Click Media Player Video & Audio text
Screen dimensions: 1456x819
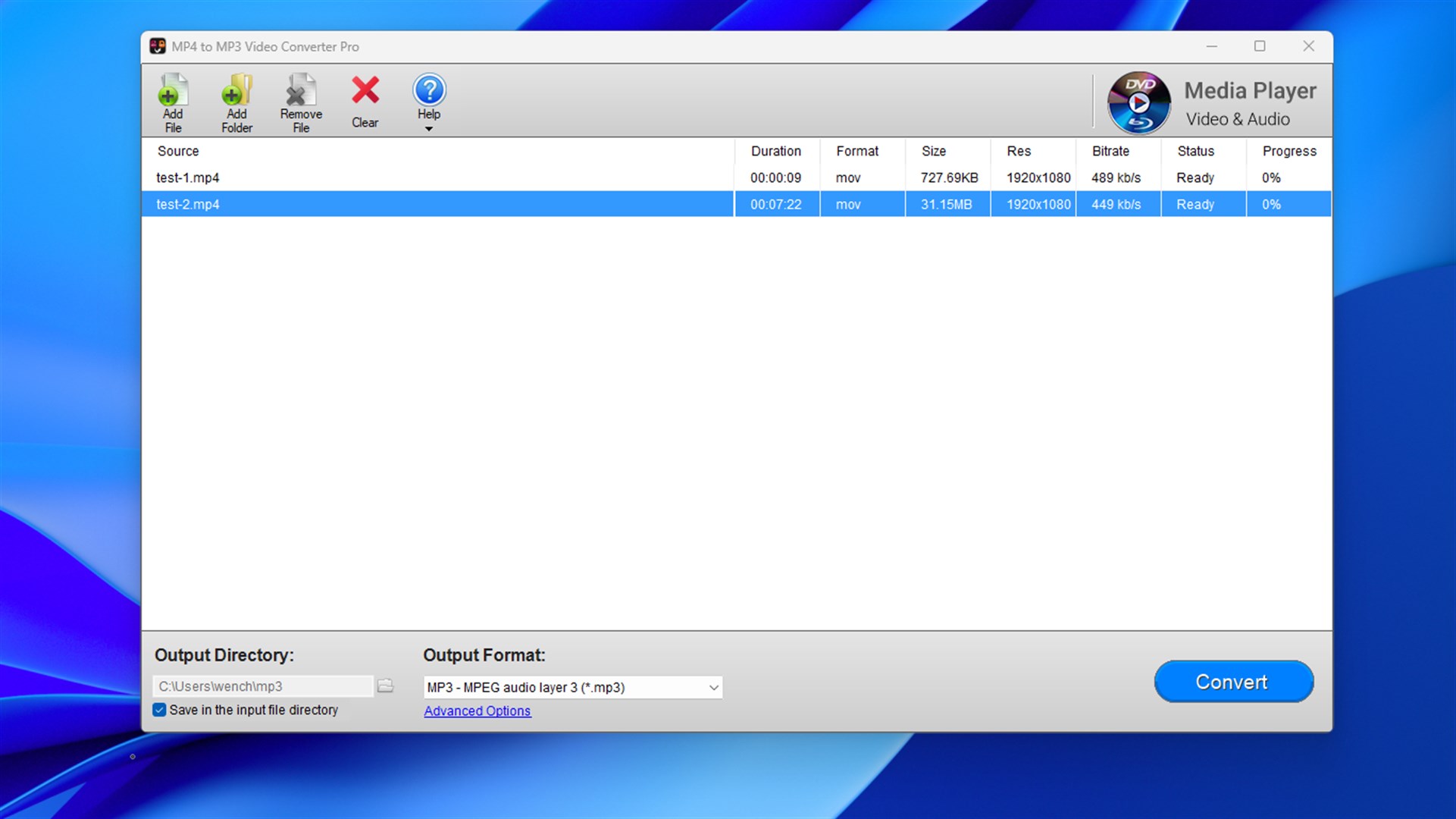coord(1250,103)
